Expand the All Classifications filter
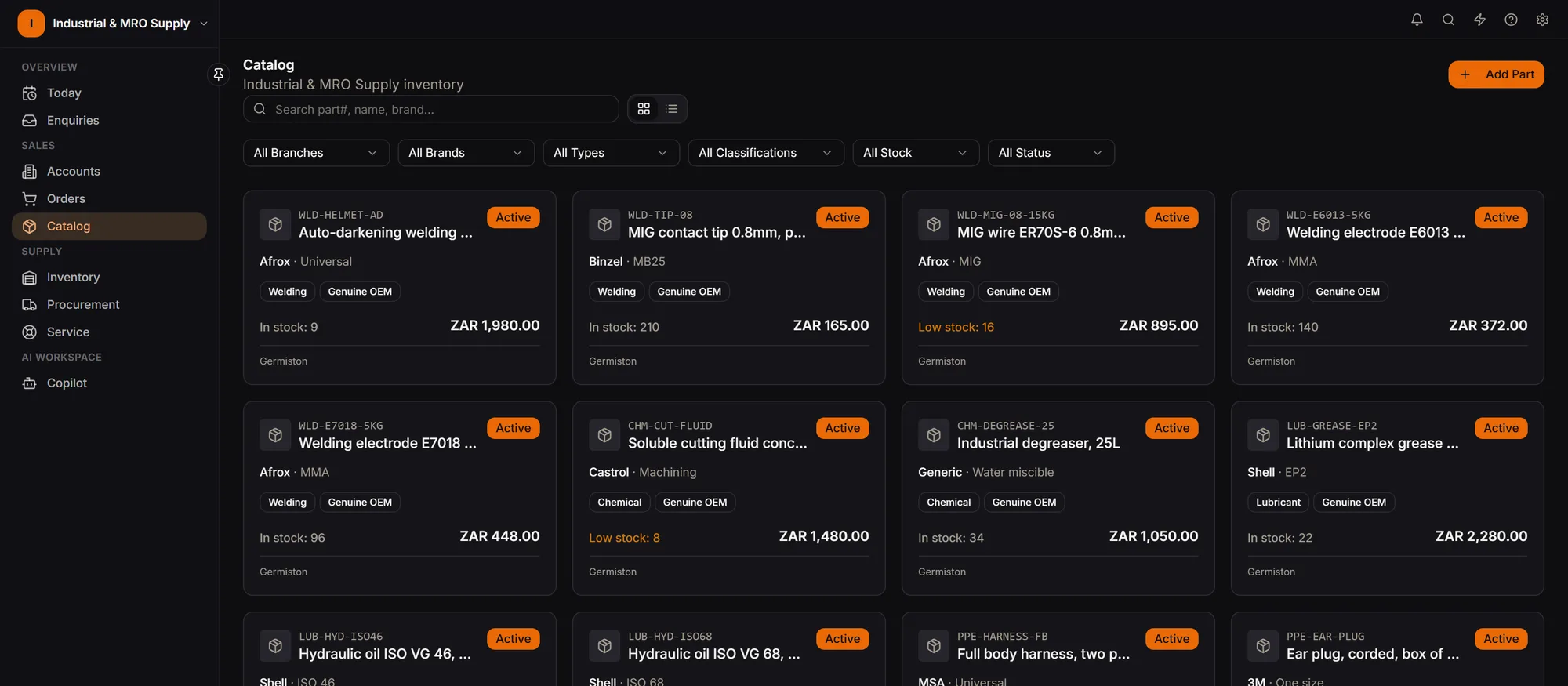 766,153
